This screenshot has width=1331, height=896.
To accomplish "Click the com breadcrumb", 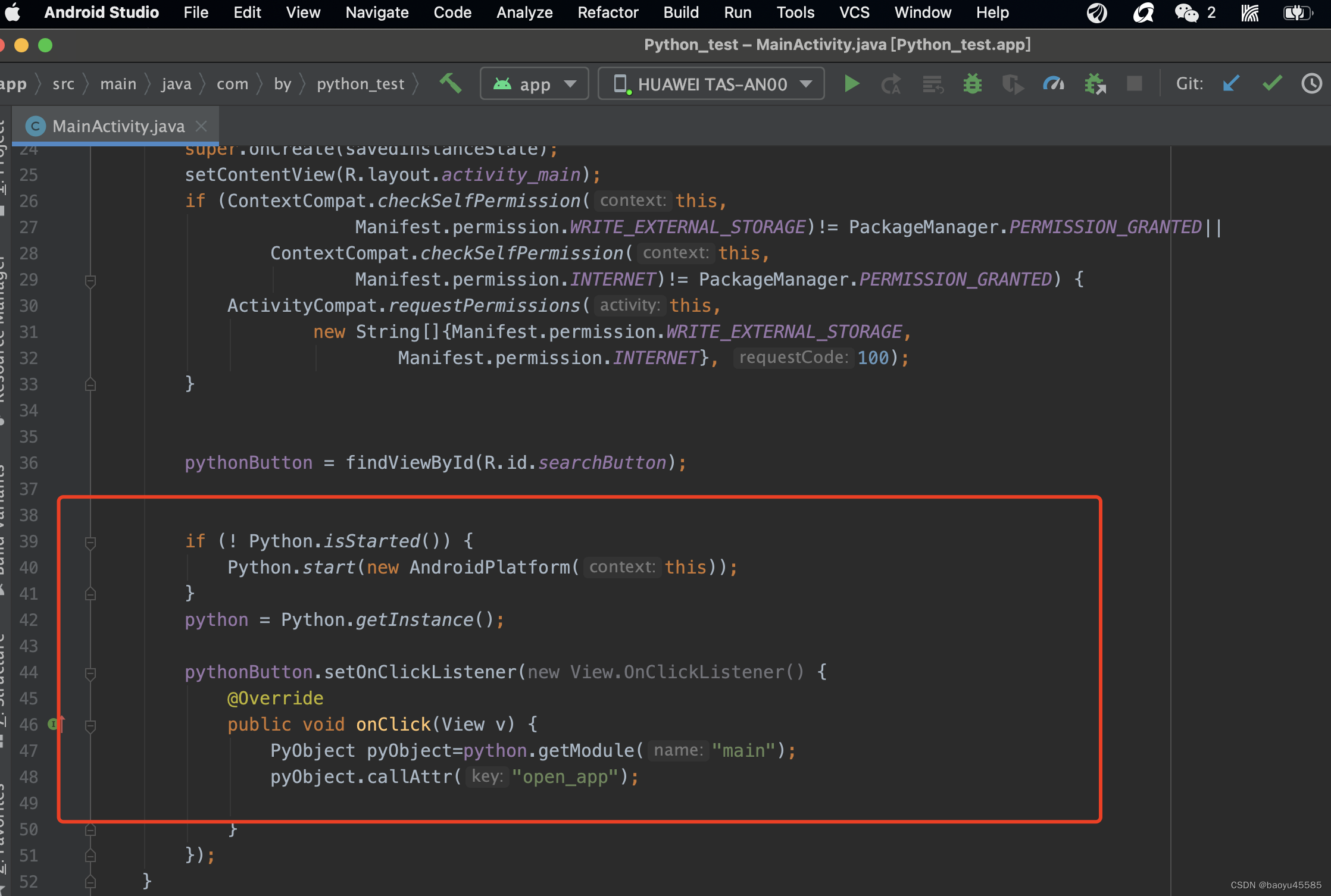I will click(232, 84).
